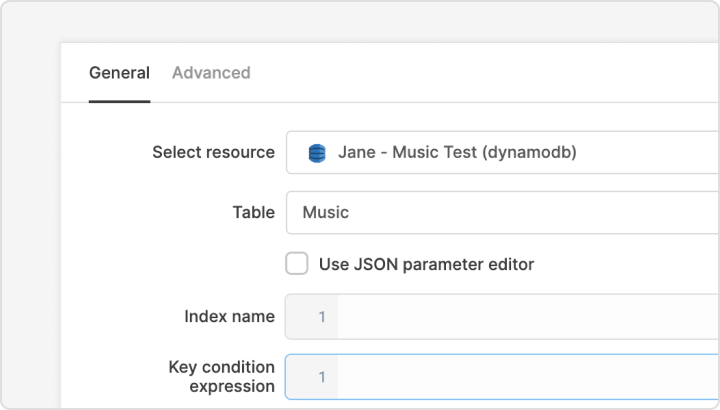Click the 'Key condition expression' label
This screenshot has width=720, height=410.
coord(221,377)
